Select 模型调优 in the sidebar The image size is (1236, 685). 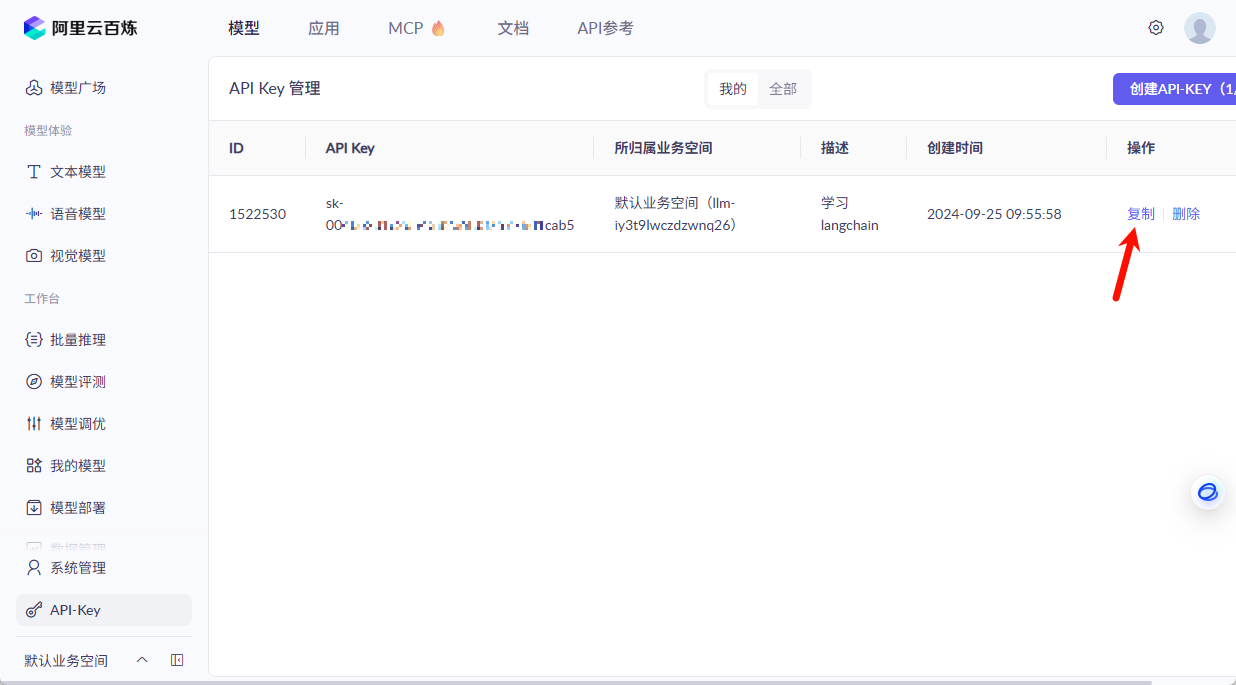104,424
